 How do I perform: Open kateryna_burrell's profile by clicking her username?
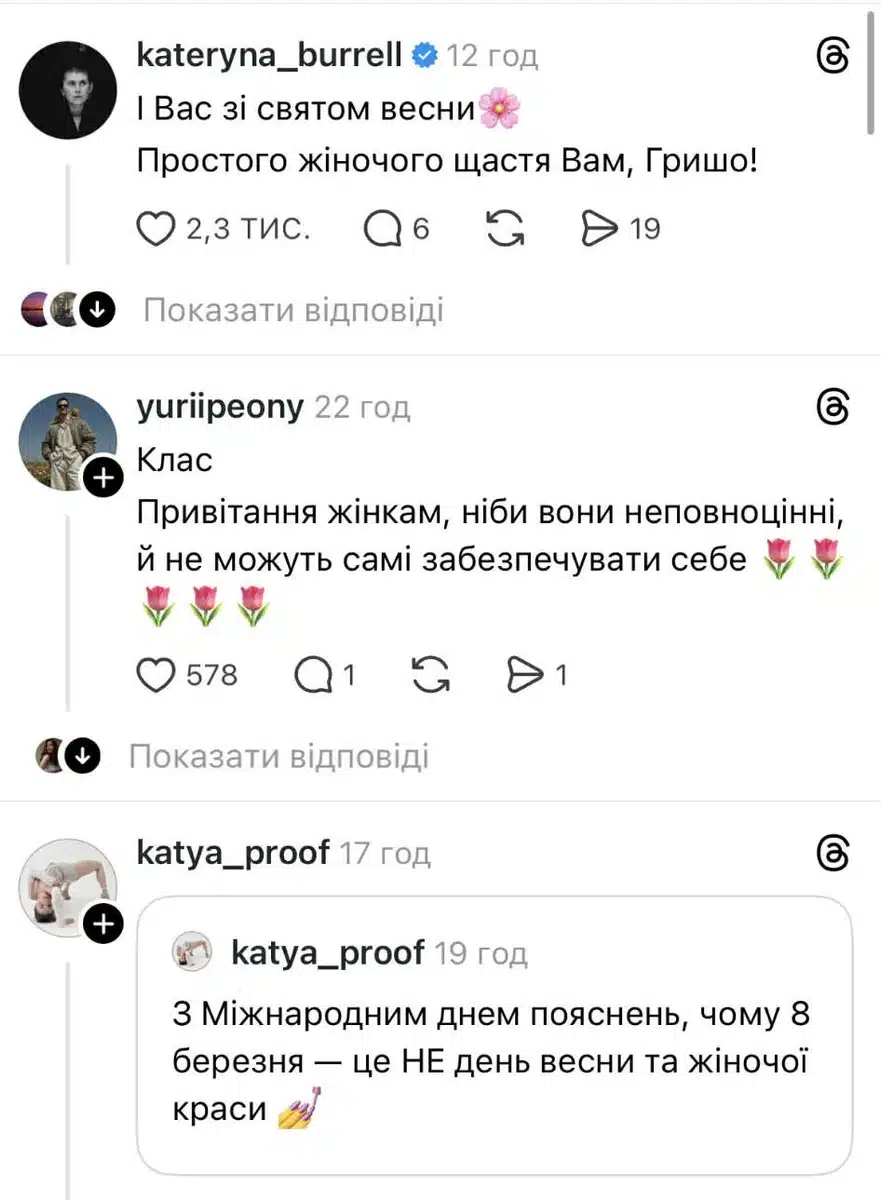click(268, 57)
